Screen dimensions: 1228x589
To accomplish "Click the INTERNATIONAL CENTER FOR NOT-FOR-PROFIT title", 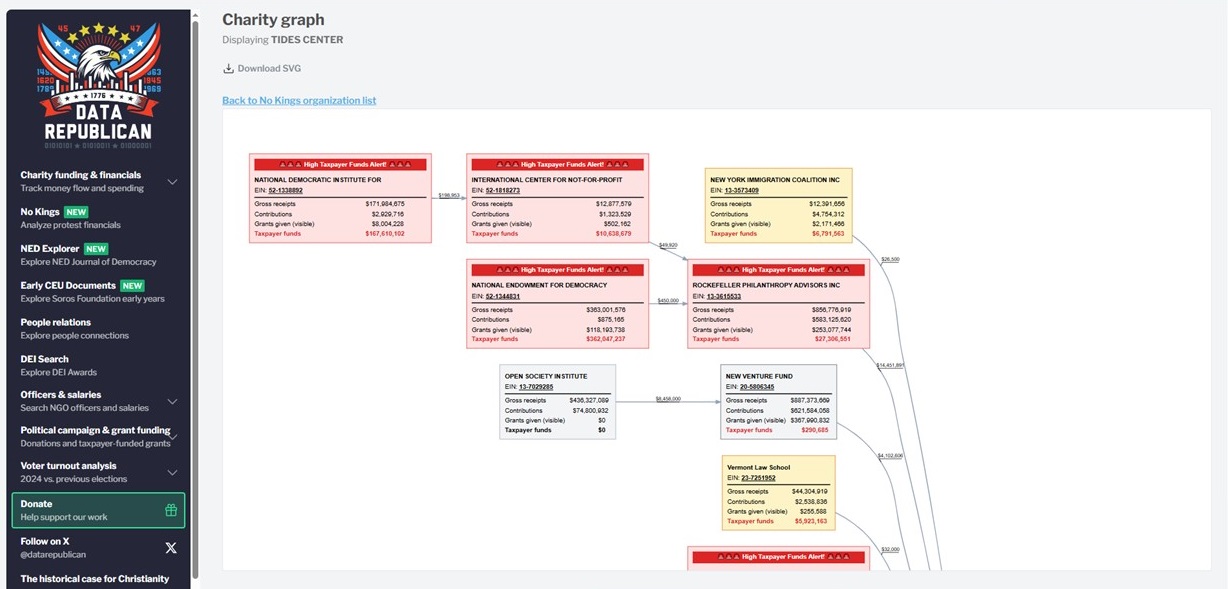I will (x=547, y=180).
